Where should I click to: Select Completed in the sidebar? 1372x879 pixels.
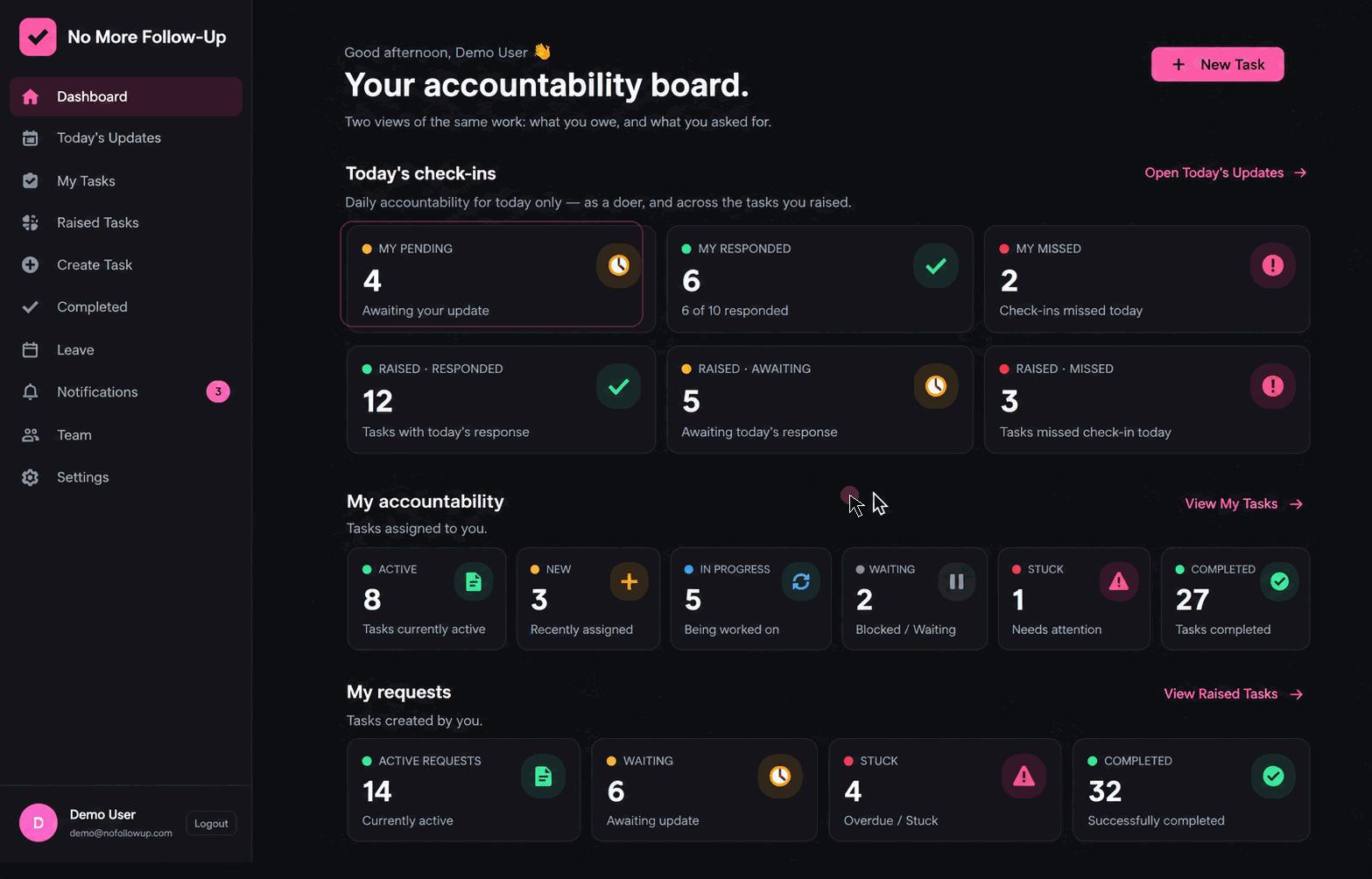126,307
